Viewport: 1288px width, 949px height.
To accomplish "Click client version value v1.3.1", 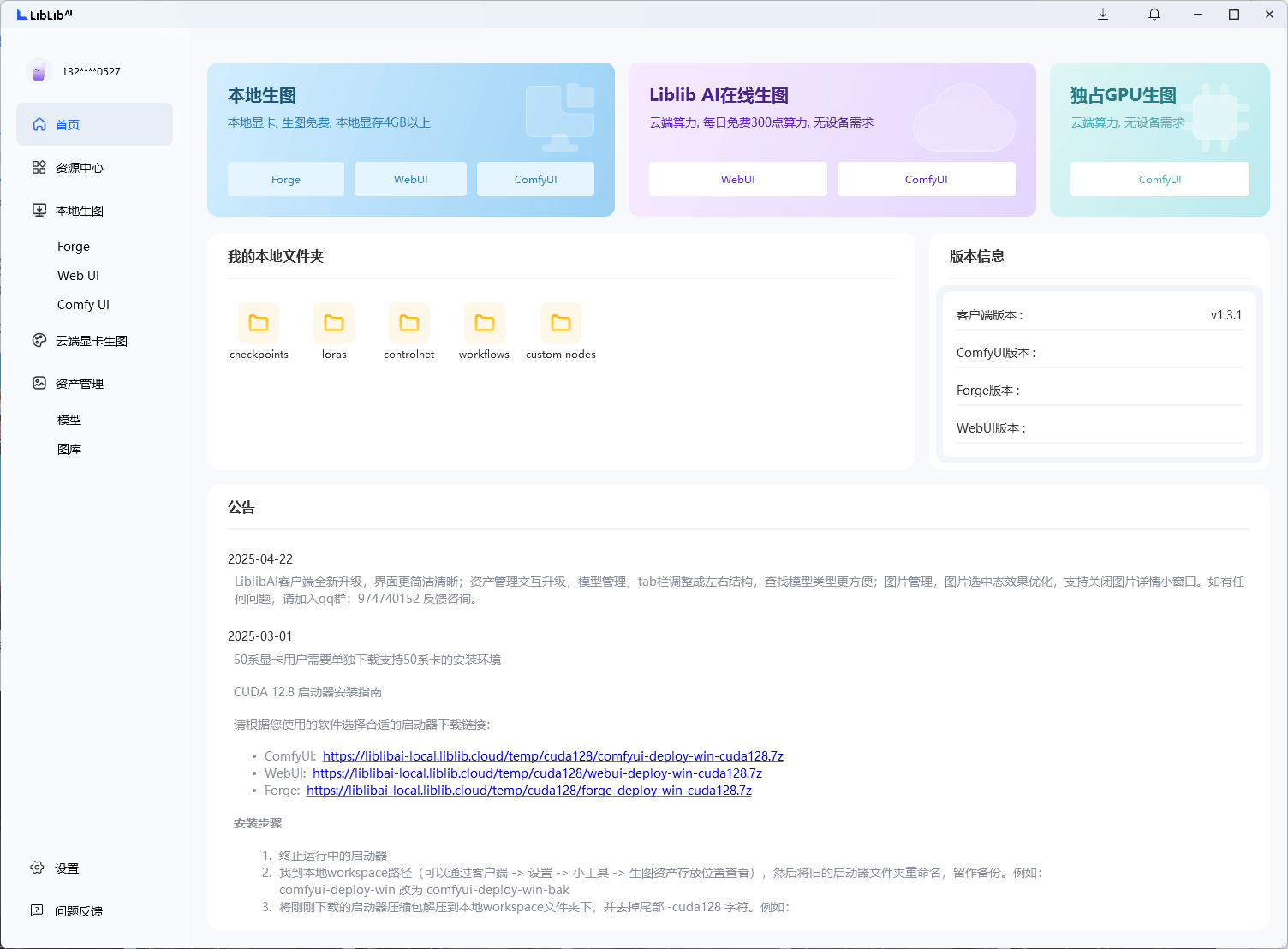I will click(x=1226, y=315).
